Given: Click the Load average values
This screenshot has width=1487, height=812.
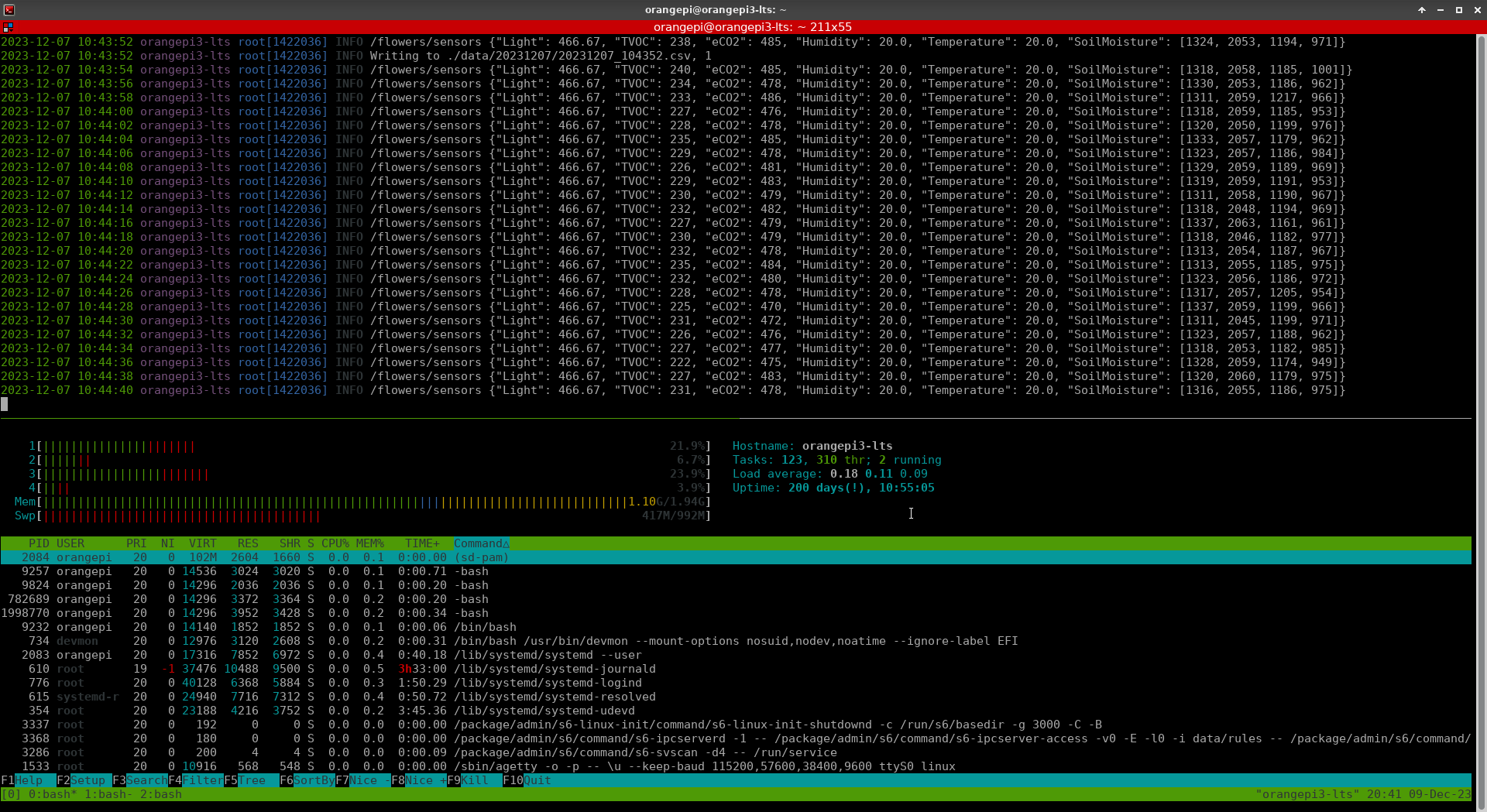Looking at the screenshot, I should coord(878,474).
